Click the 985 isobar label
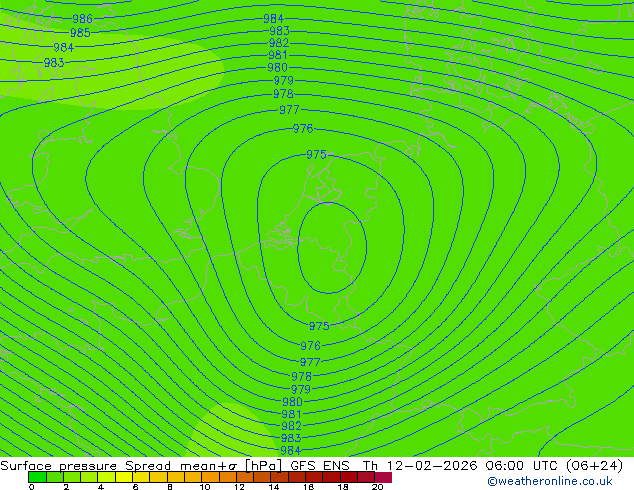The image size is (634, 490). (x=80, y=32)
